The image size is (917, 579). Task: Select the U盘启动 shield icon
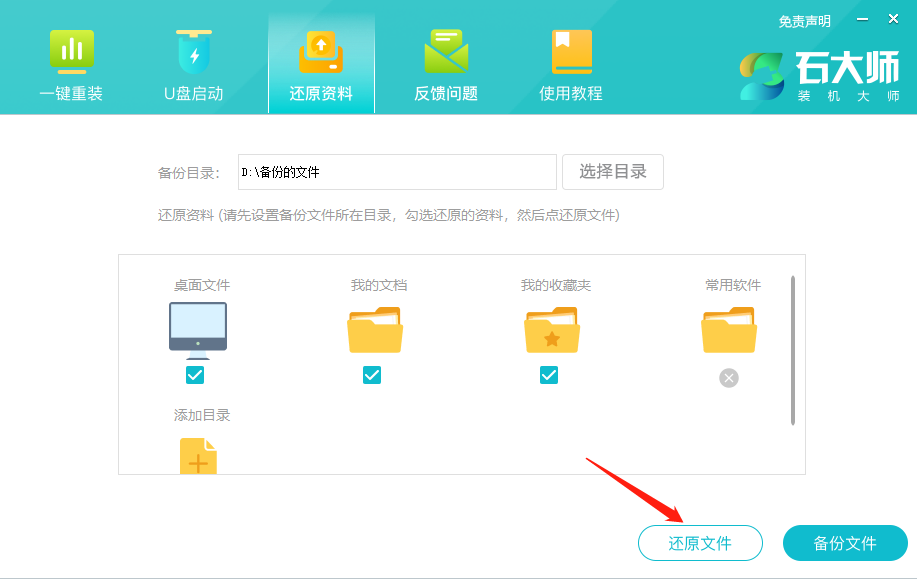(x=193, y=52)
